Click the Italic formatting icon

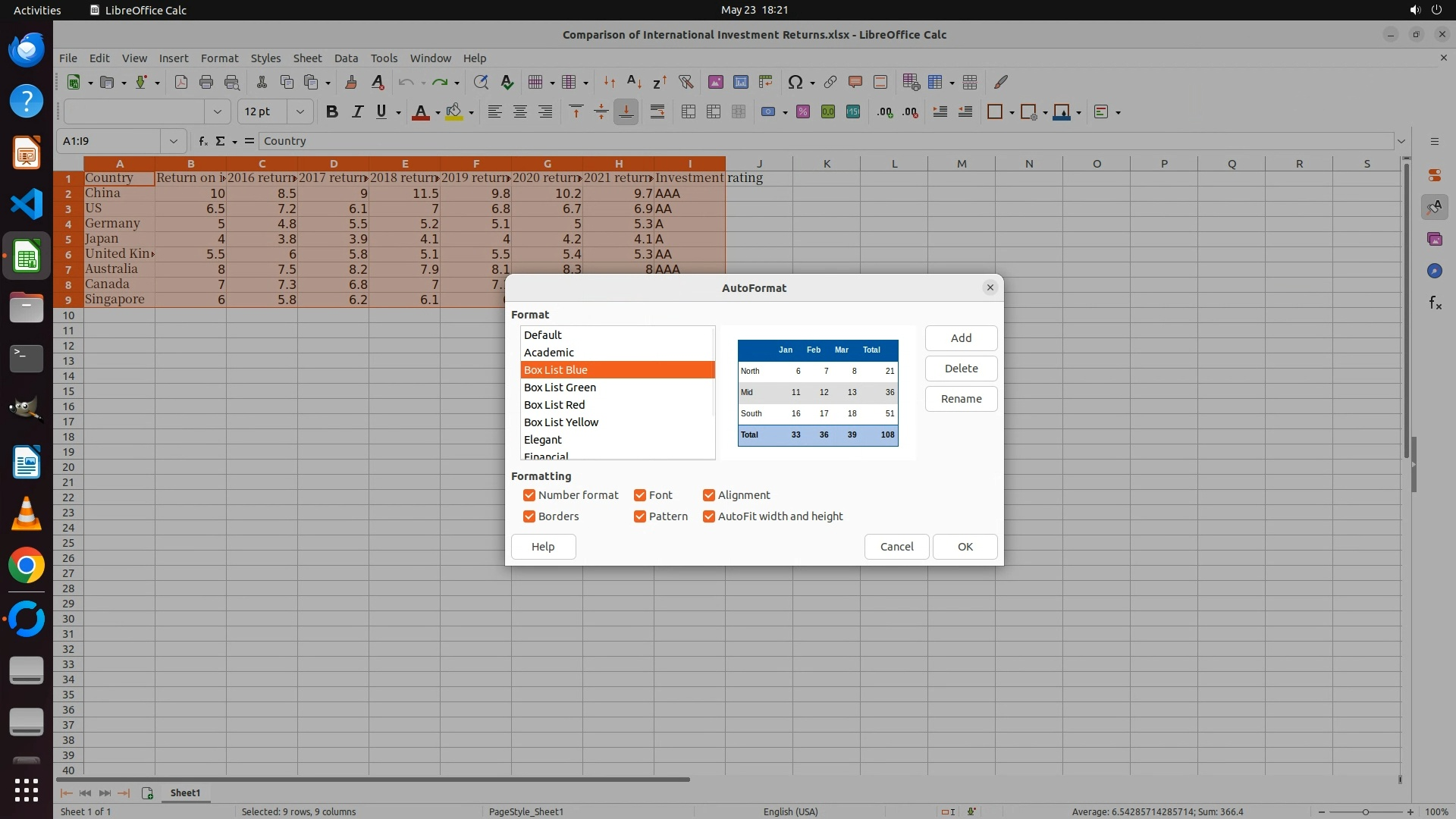pyautogui.click(x=356, y=112)
